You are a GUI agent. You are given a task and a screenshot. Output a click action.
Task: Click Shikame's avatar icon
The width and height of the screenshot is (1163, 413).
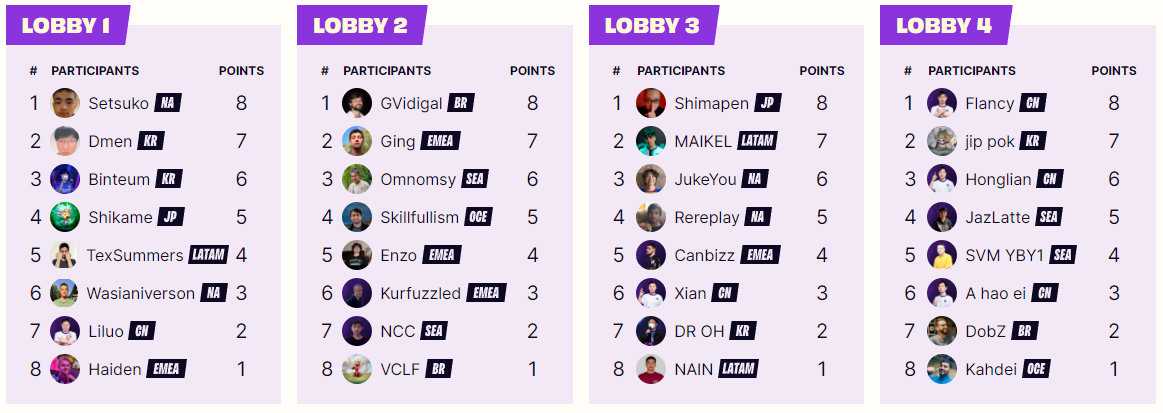pos(65,217)
